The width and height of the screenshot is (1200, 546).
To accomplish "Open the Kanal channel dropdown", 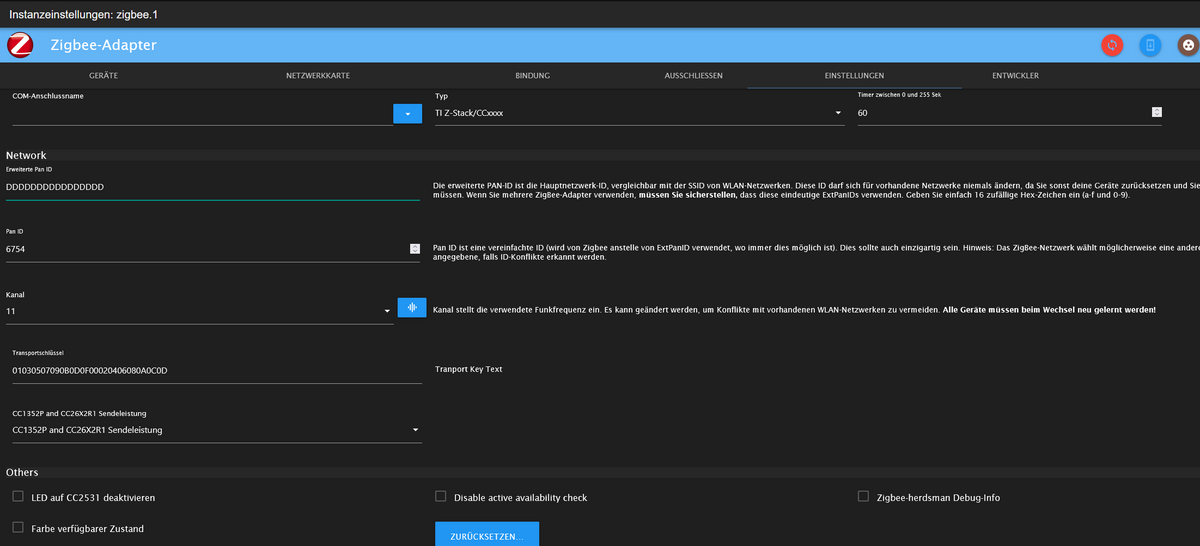I will tap(200, 311).
